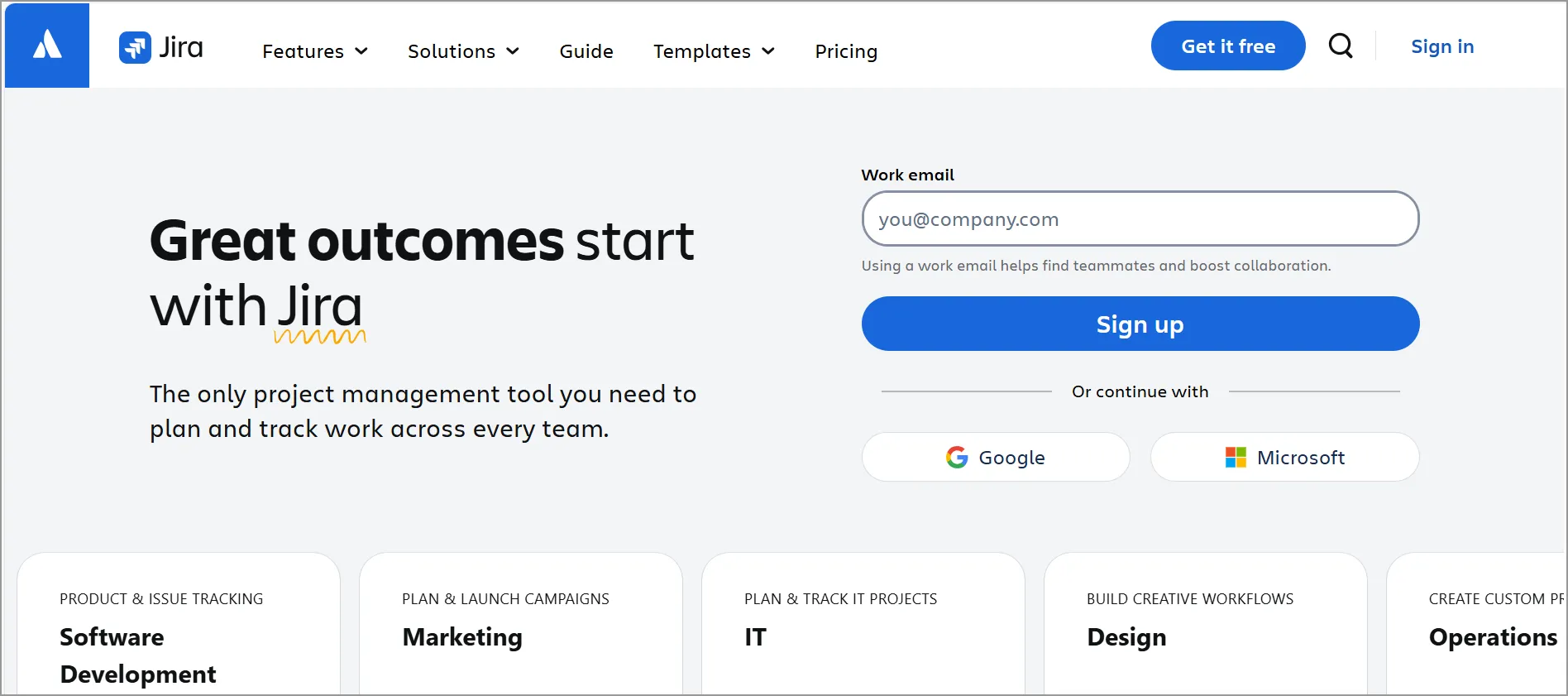Open the Solutions dropdown menu
This screenshot has width=1568, height=696.
[463, 51]
